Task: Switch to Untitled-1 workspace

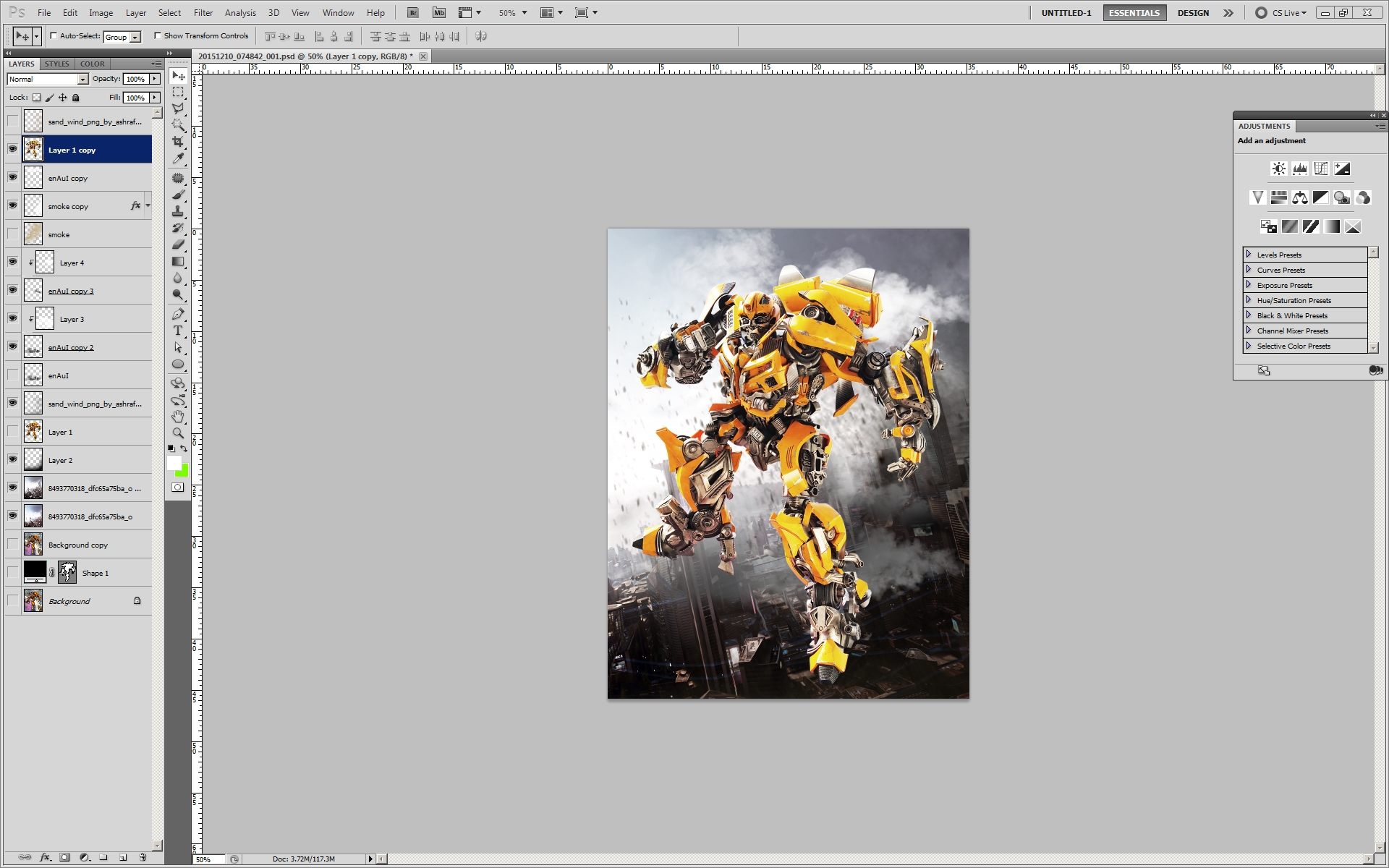Action: (1066, 13)
